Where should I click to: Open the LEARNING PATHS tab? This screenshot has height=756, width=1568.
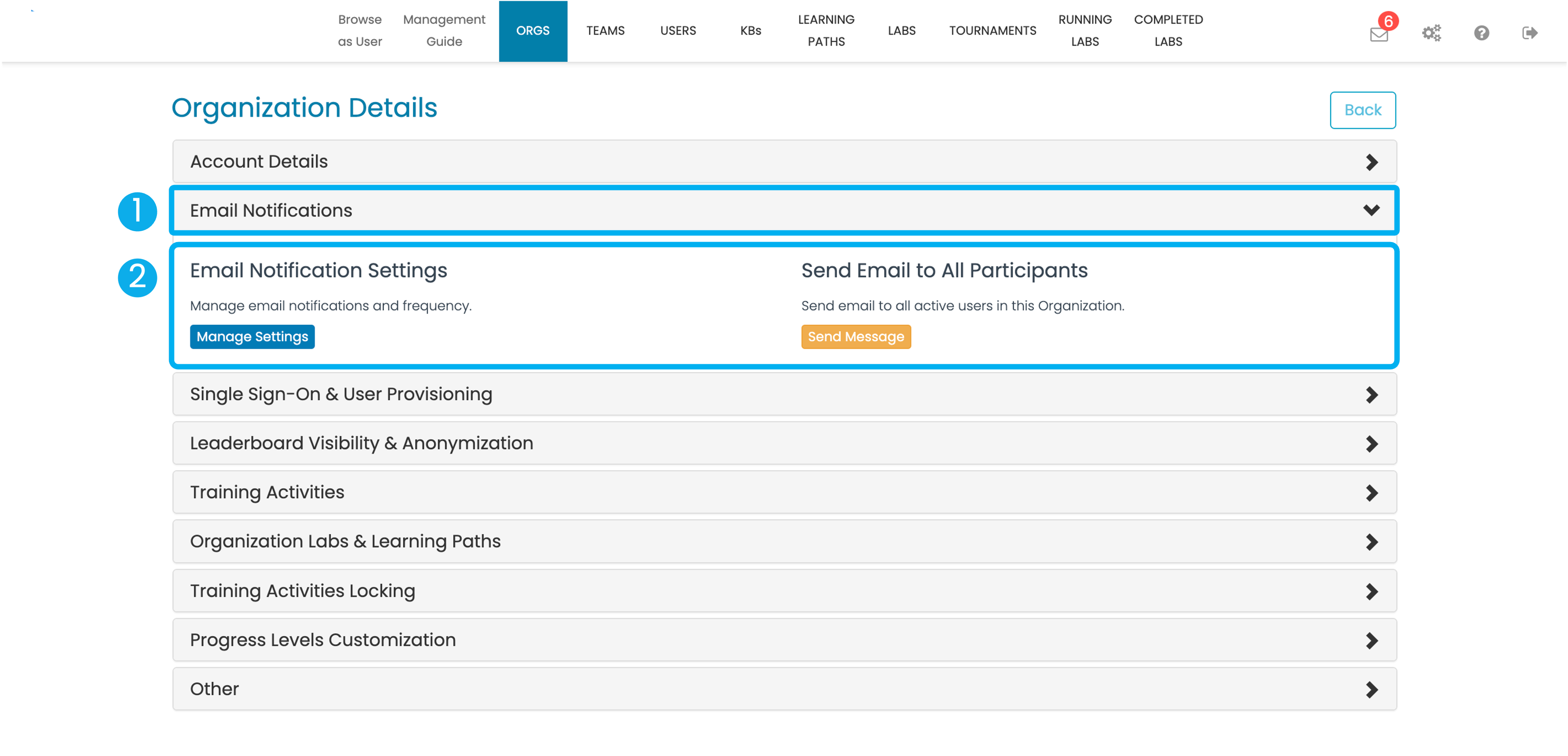826,30
